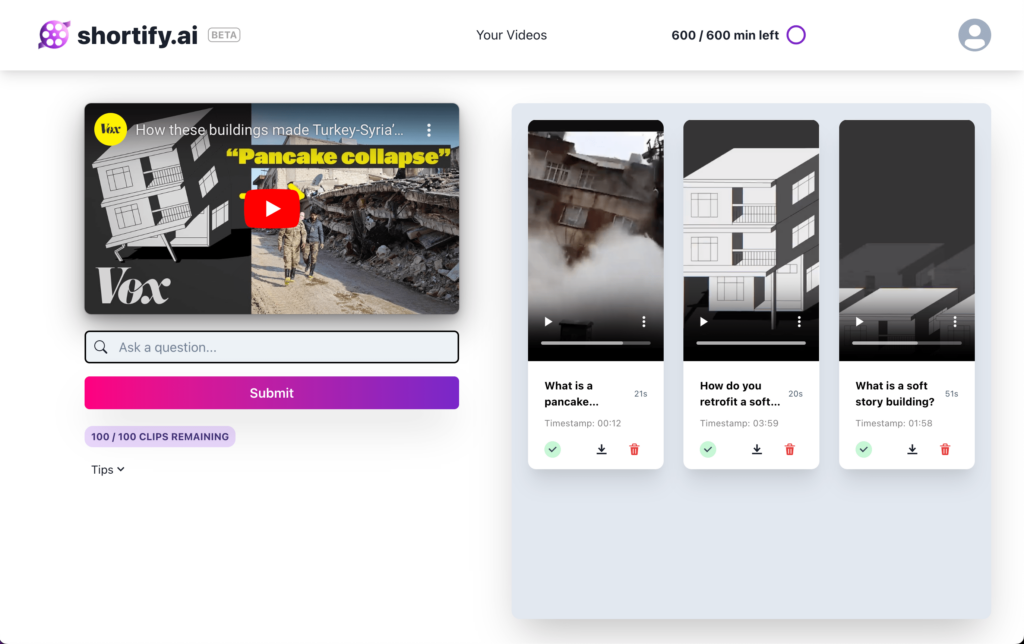Download the retrofit soft story clip
1024x644 pixels.
pyautogui.click(x=757, y=450)
